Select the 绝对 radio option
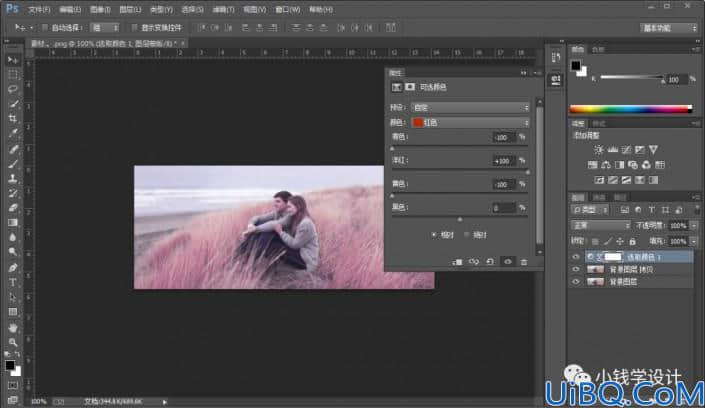 click(x=466, y=235)
